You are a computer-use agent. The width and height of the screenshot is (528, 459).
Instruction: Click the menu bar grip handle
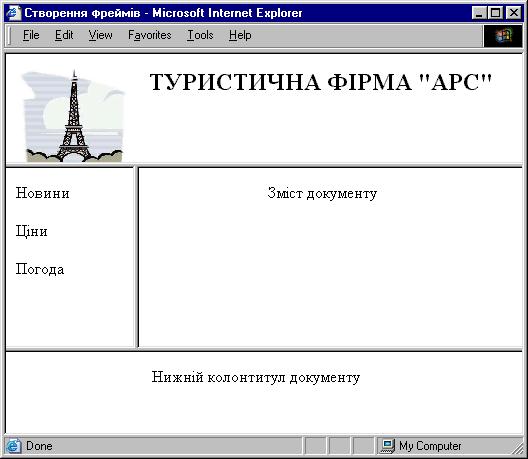click(9, 36)
